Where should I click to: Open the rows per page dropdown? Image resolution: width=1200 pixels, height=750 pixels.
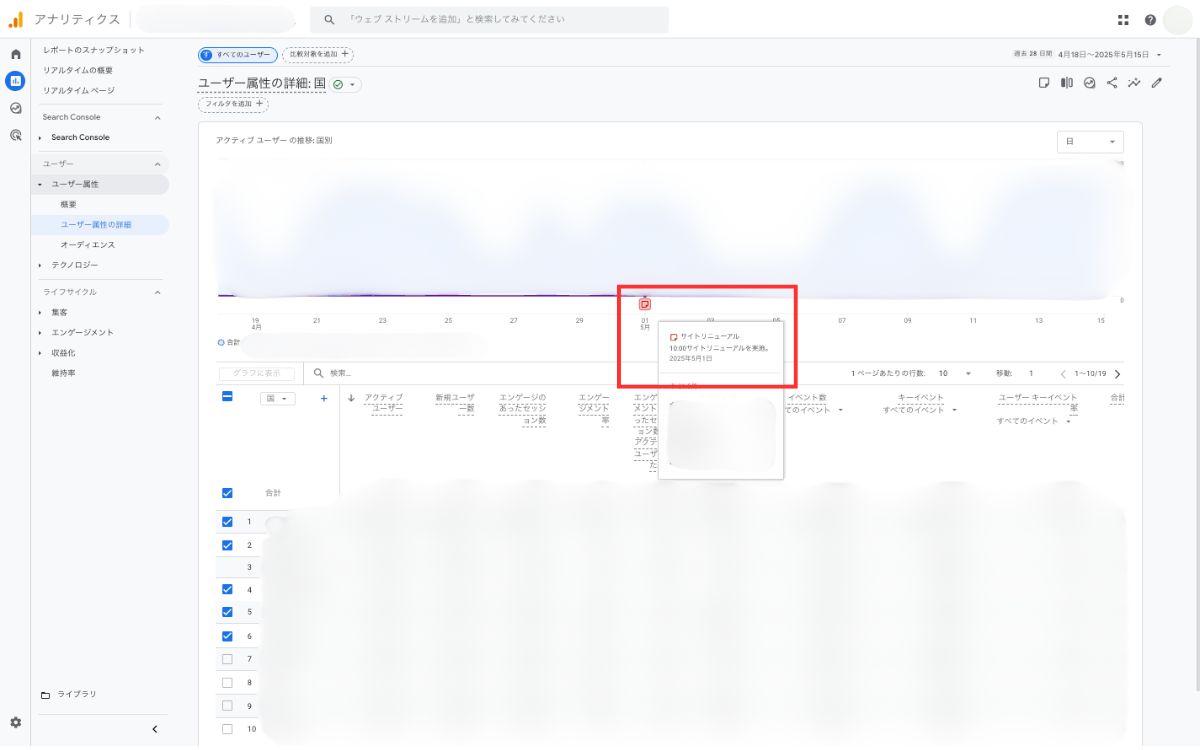pyautogui.click(x=955, y=373)
